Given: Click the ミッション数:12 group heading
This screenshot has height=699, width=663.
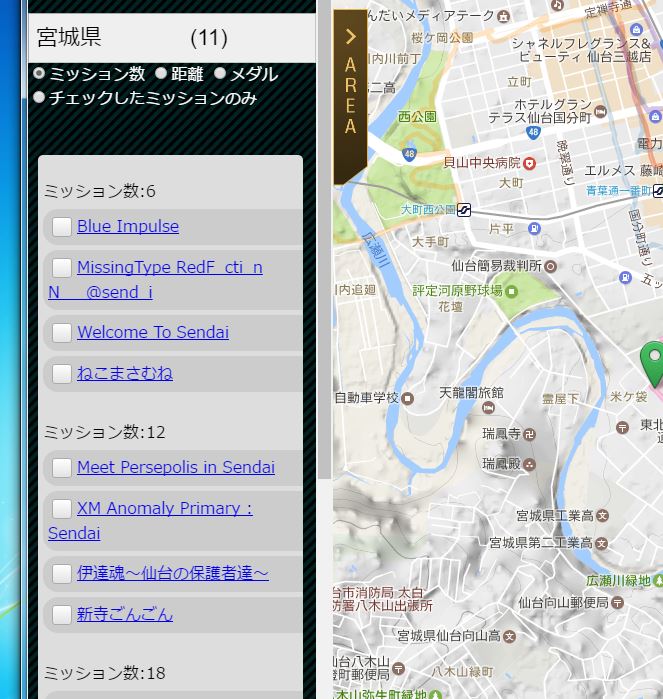Looking at the screenshot, I should pyautogui.click(x=105, y=432).
